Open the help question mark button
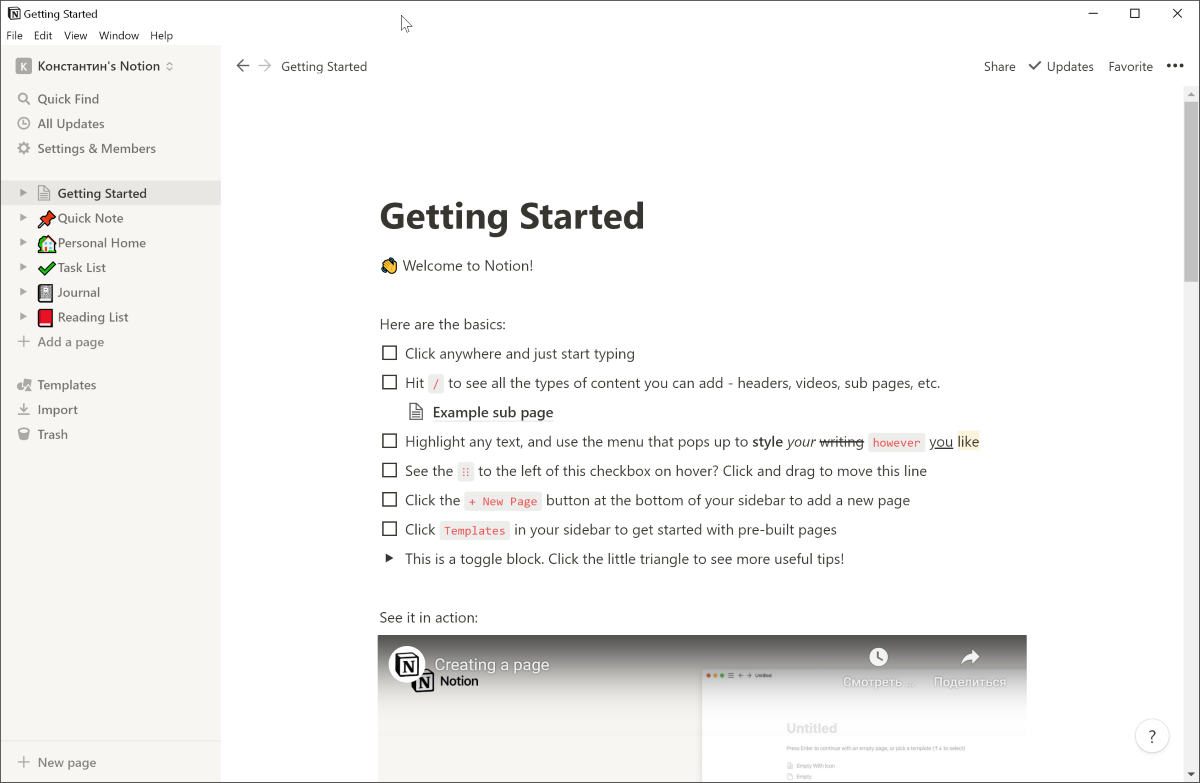This screenshot has height=783, width=1200. [1152, 737]
